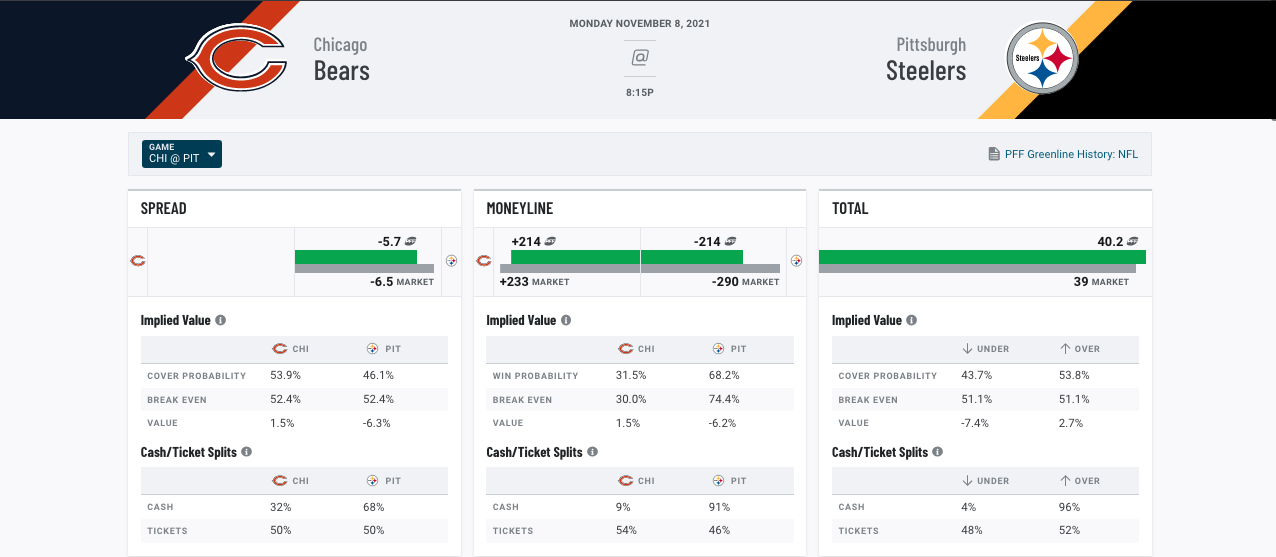Click the Bears team name in header
1276x557 pixels.
(341, 59)
